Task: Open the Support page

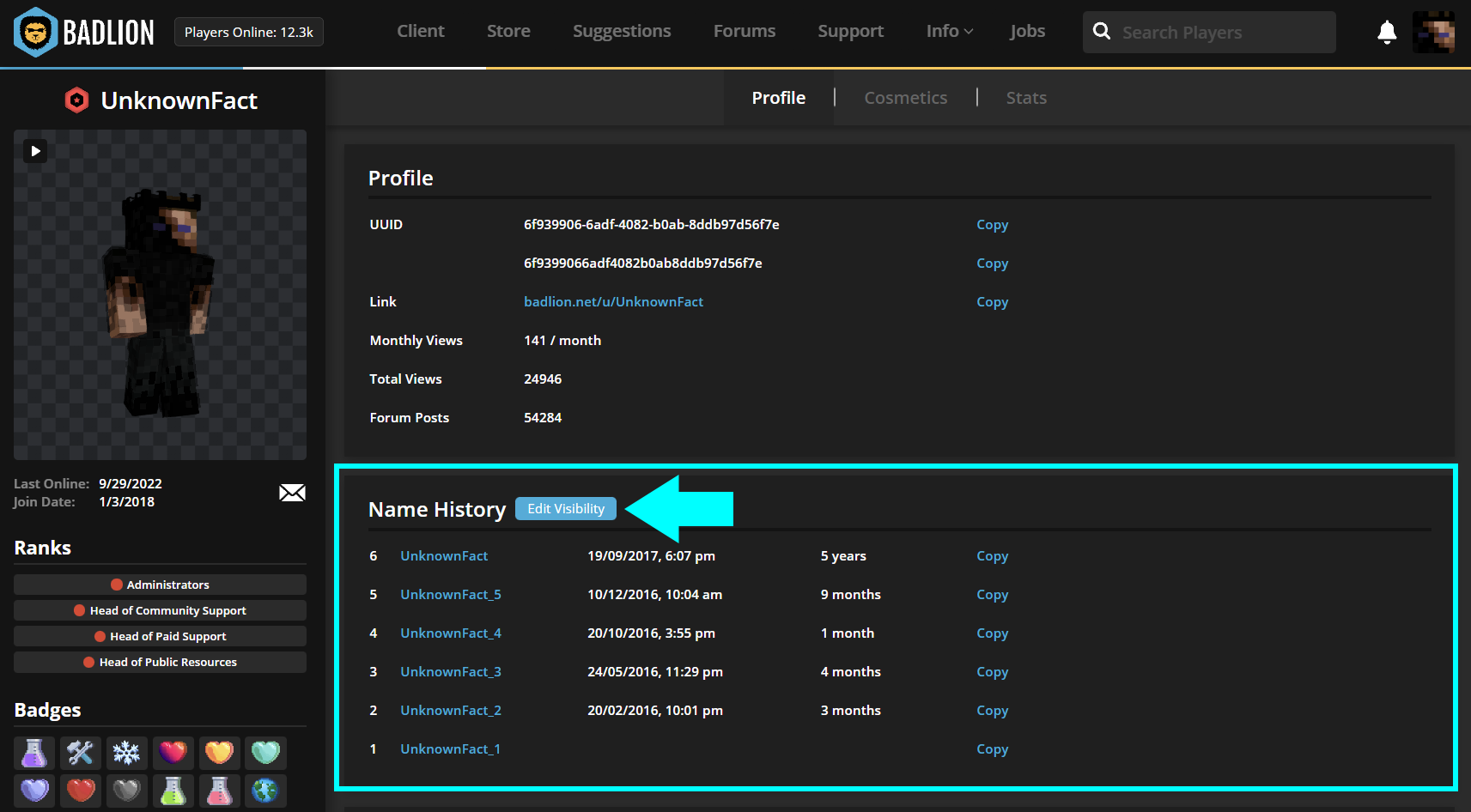Action: (x=850, y=32)
